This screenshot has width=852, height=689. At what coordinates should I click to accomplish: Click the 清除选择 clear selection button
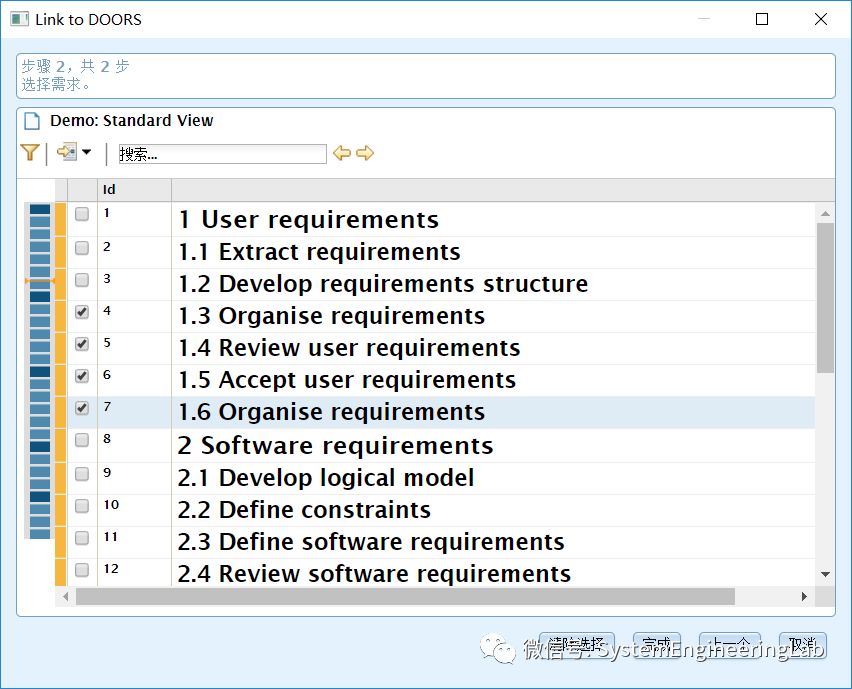(577, 646)
